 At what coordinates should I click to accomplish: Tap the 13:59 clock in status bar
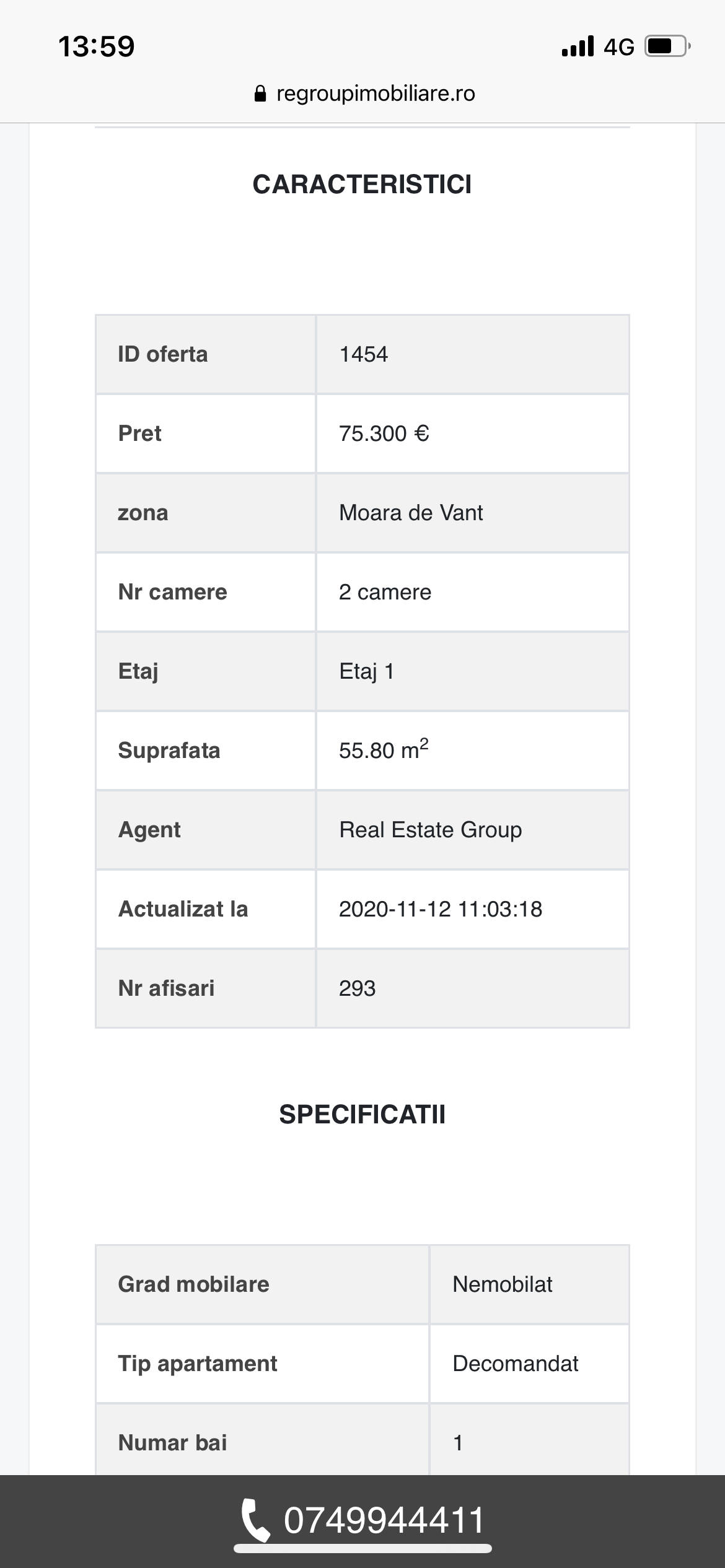(96, 46)
